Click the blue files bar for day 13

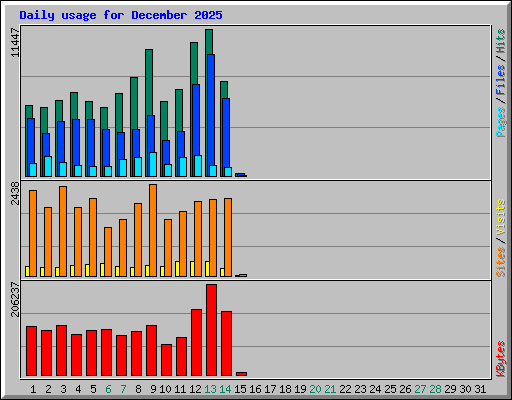click(211, 110)
